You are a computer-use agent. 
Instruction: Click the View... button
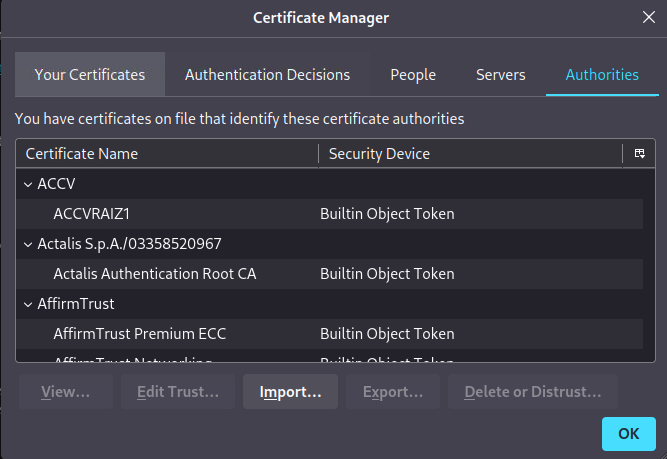[66, 392]
